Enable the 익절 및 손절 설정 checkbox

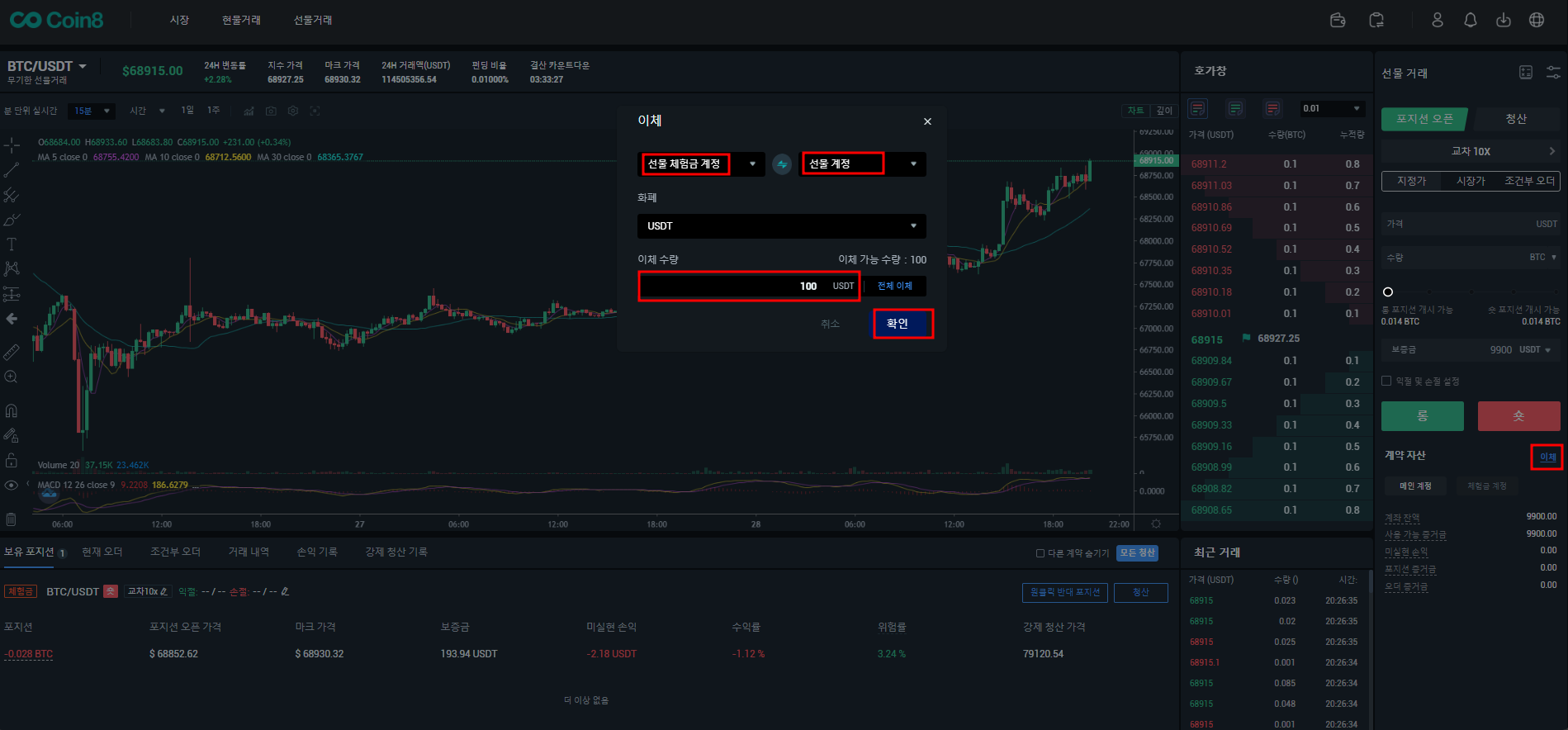pyautogui.click(x=1386, y=381)
